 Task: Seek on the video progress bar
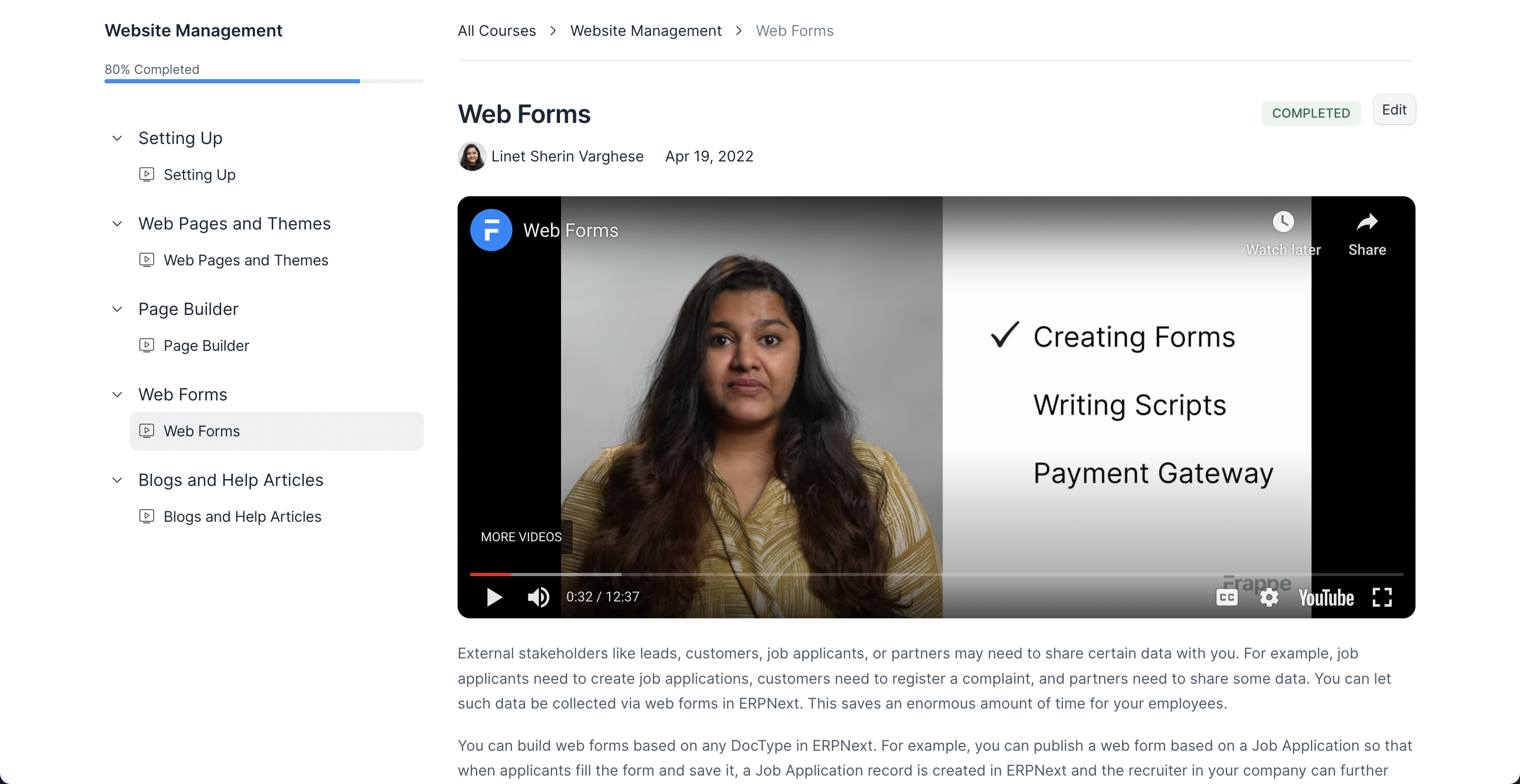(x=936, y=574)
